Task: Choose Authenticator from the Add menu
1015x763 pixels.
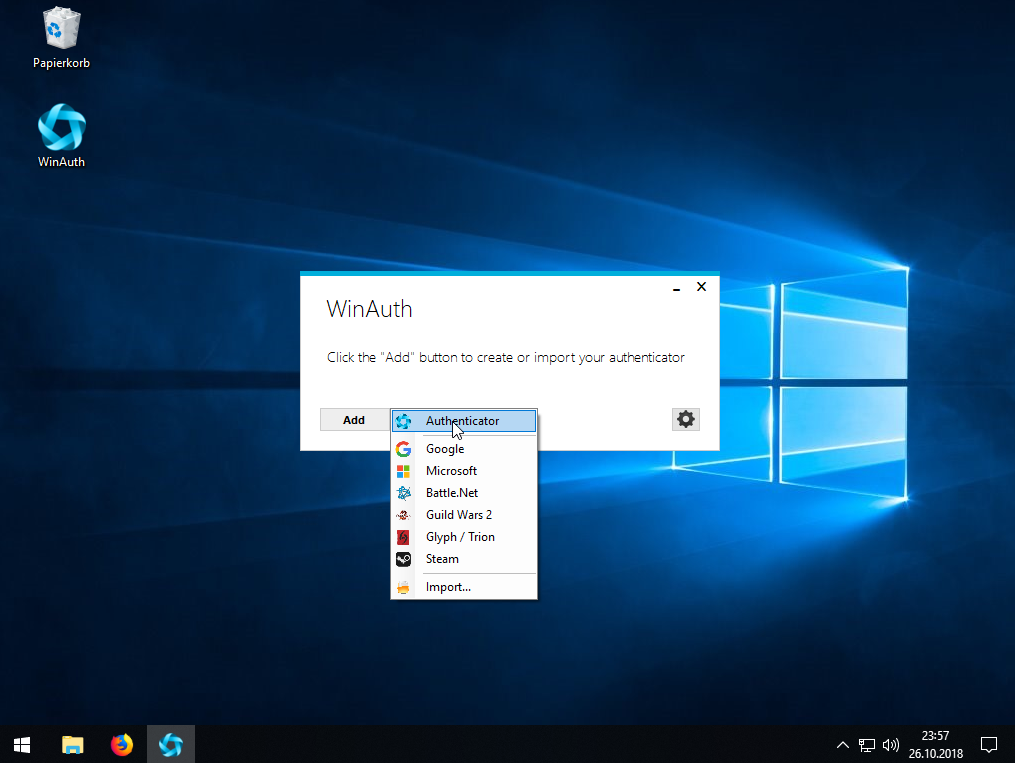Action: coord(463,421)
